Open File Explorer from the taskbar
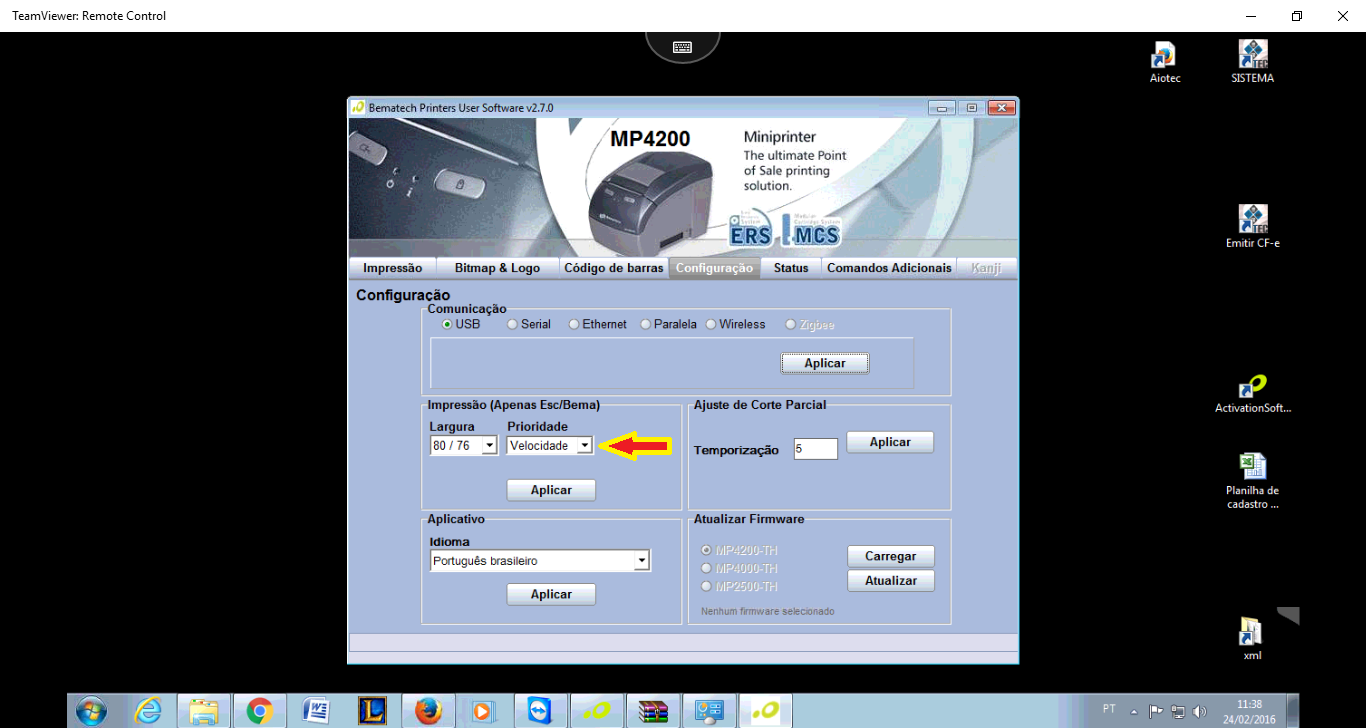 click(204, 711)
